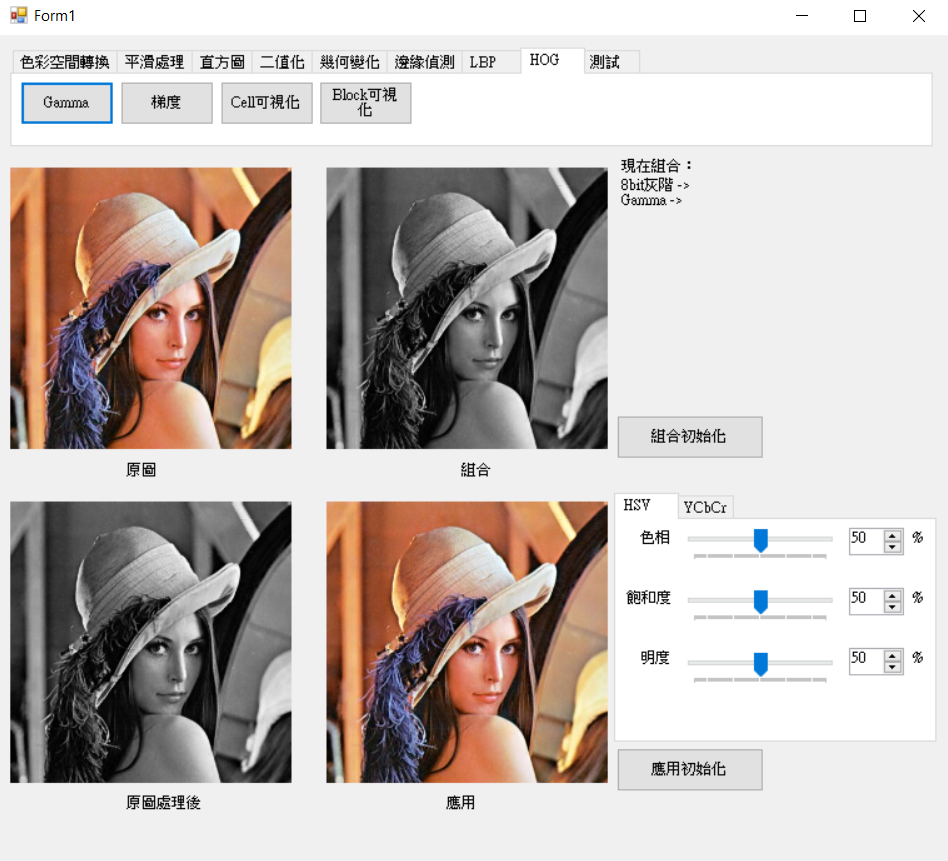Reset with the 組合初始化 button
This screenshot has width=948, height=861.
[x=690, y=437]
